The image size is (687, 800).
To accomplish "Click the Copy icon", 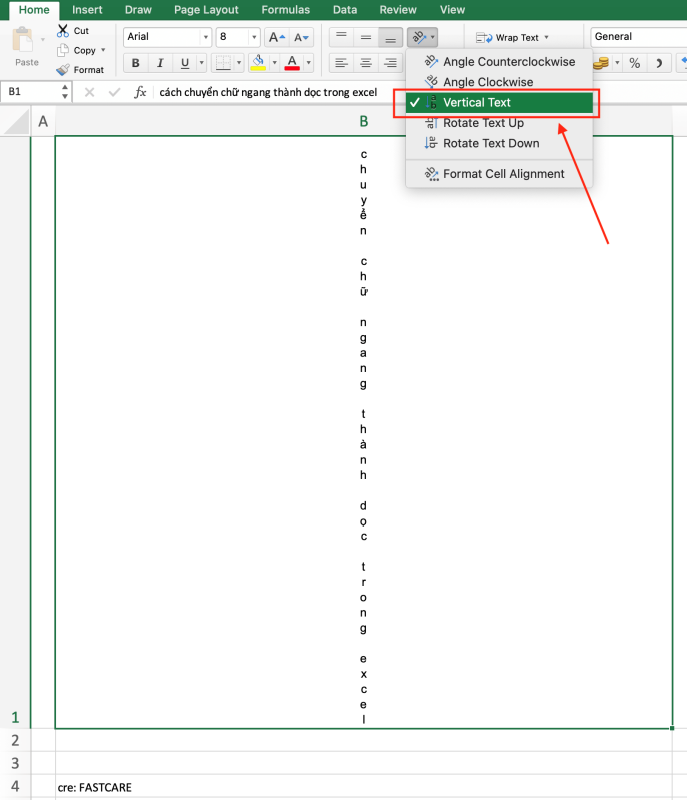I will tap(63, 50).
